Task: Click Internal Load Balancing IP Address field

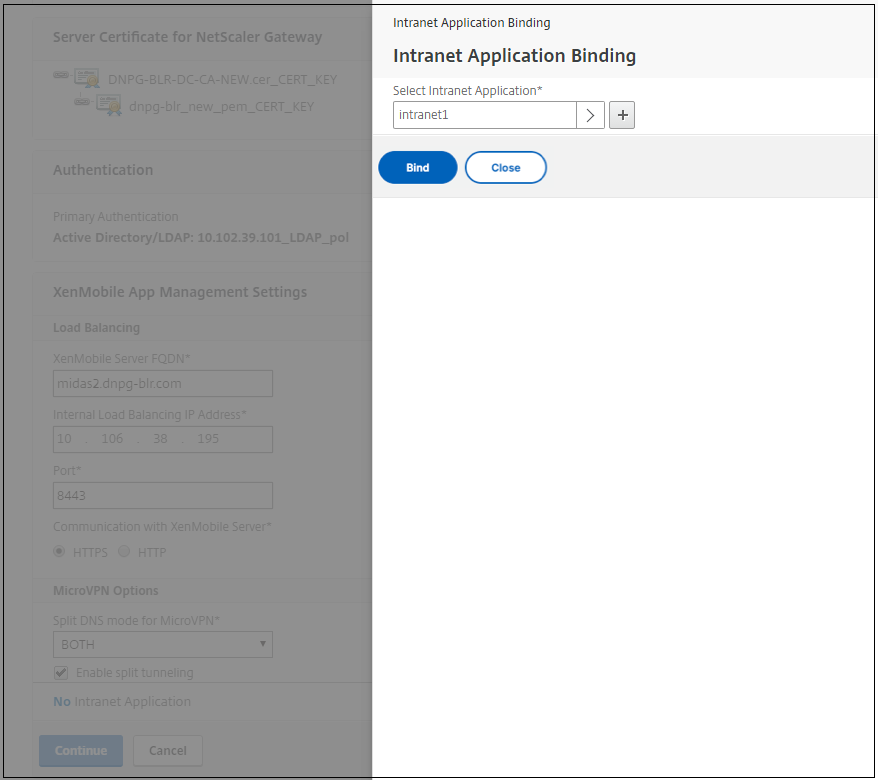Action: tap(163, 439)
